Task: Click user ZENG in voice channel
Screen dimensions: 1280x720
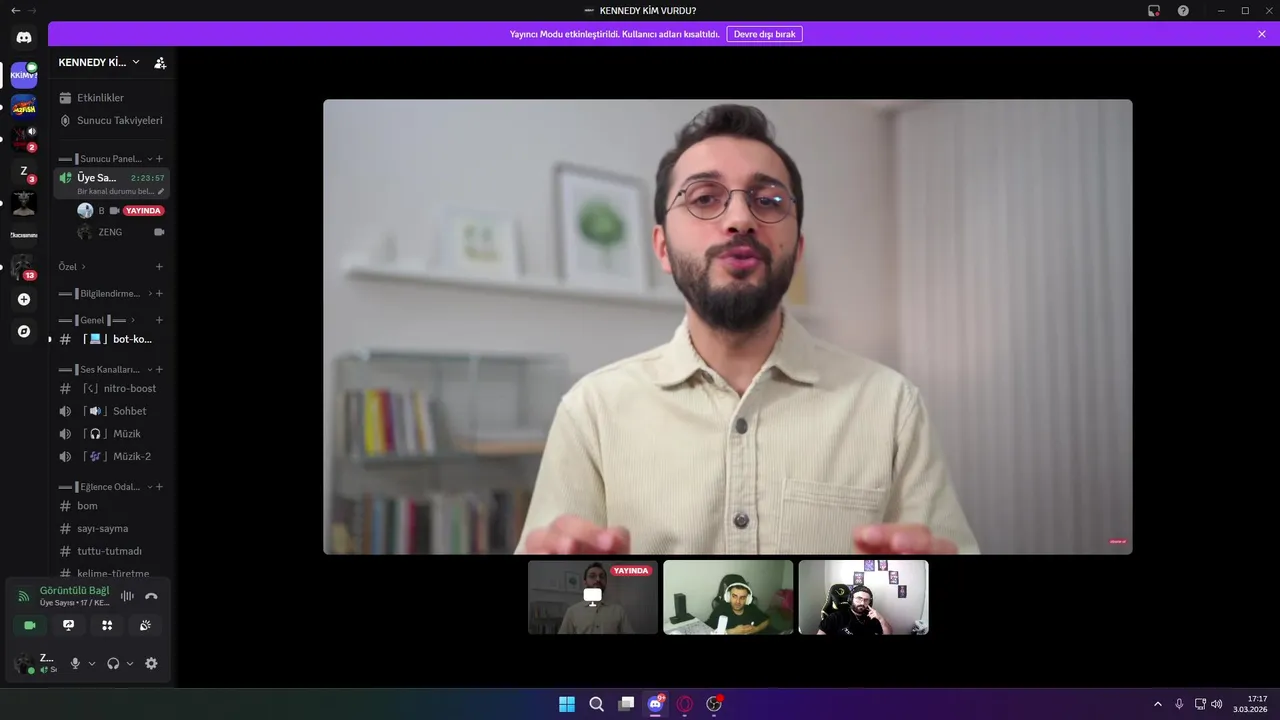Action: click(120, 232)
